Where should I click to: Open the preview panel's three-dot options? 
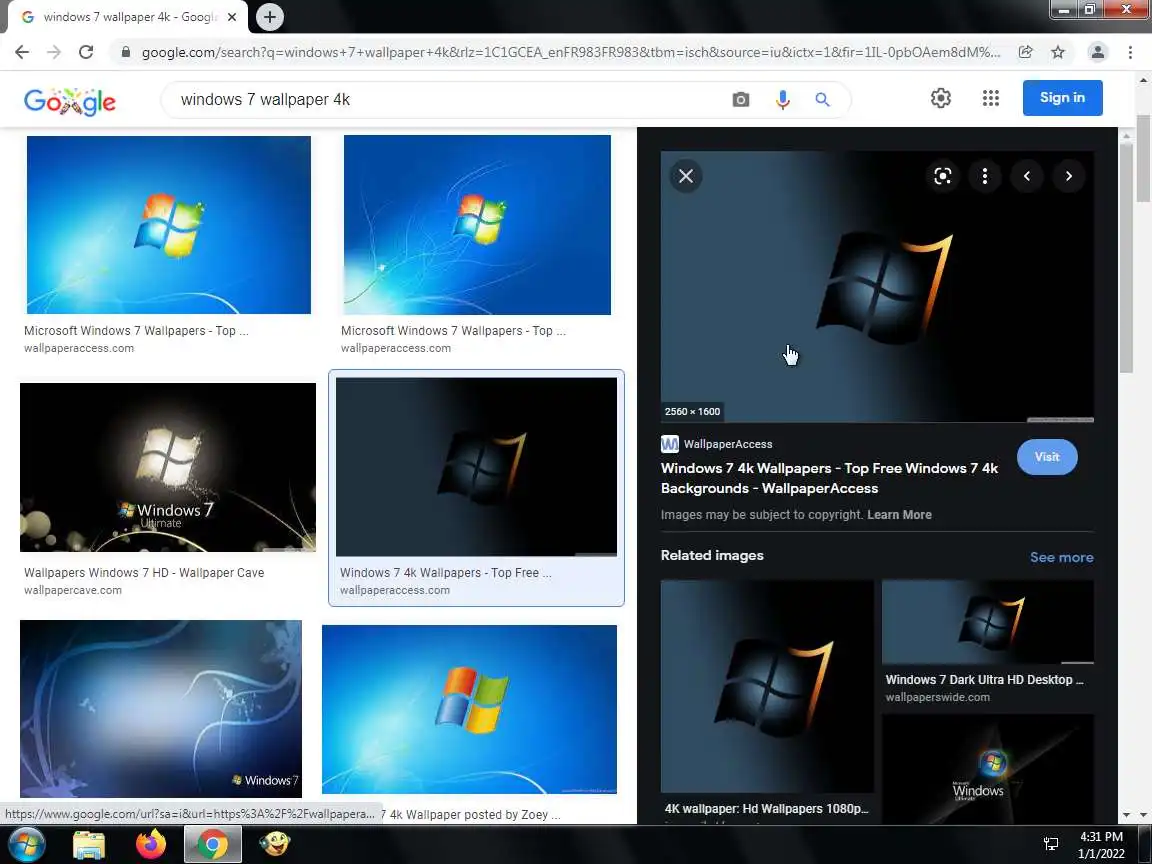click(x=984, y=176)
